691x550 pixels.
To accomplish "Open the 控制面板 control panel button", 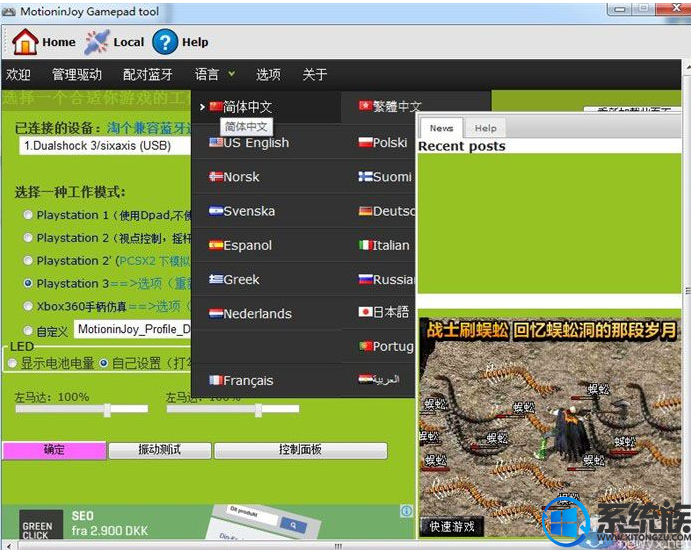I will point(301,450).
